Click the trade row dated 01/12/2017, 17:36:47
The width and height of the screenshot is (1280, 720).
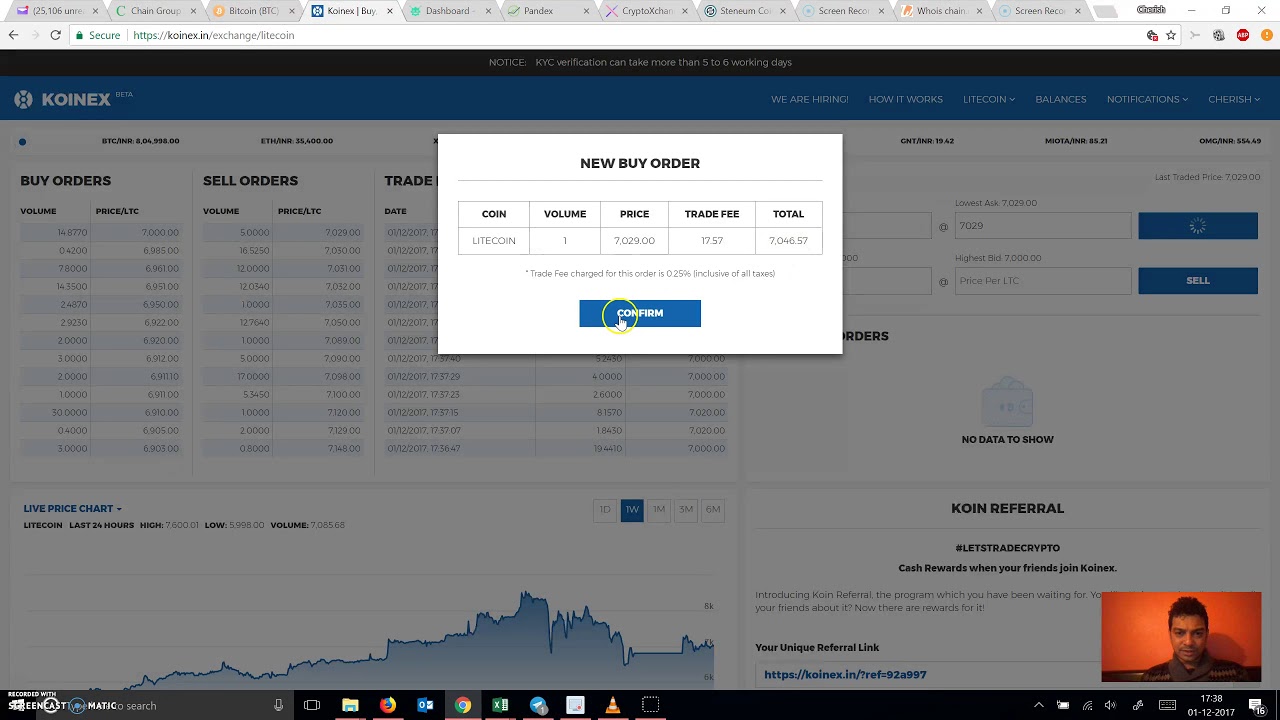555,449
